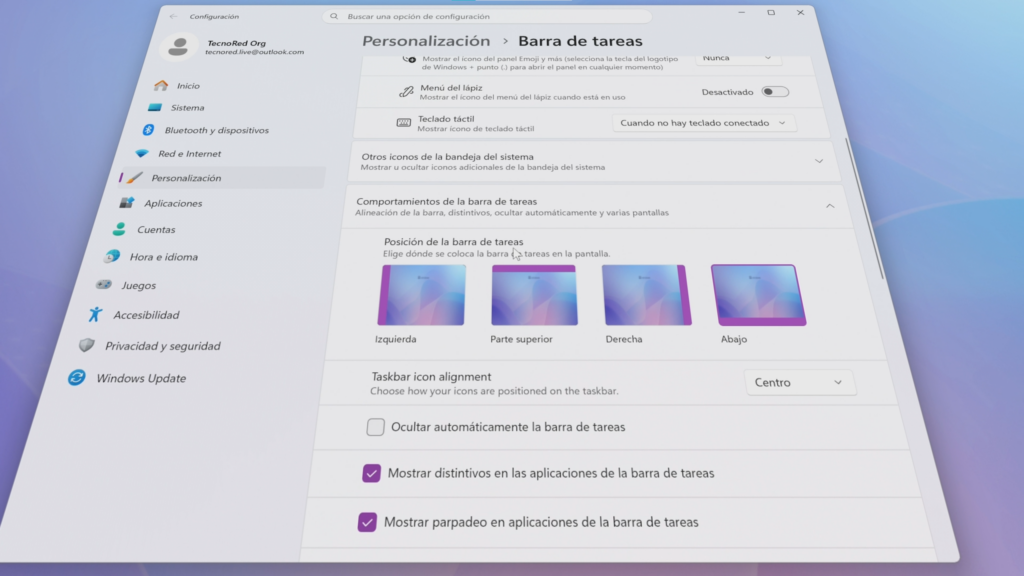This screenshot has height=576, width=1024.
Task: Open Accesibilidad settings
Action: coord(146,315)
